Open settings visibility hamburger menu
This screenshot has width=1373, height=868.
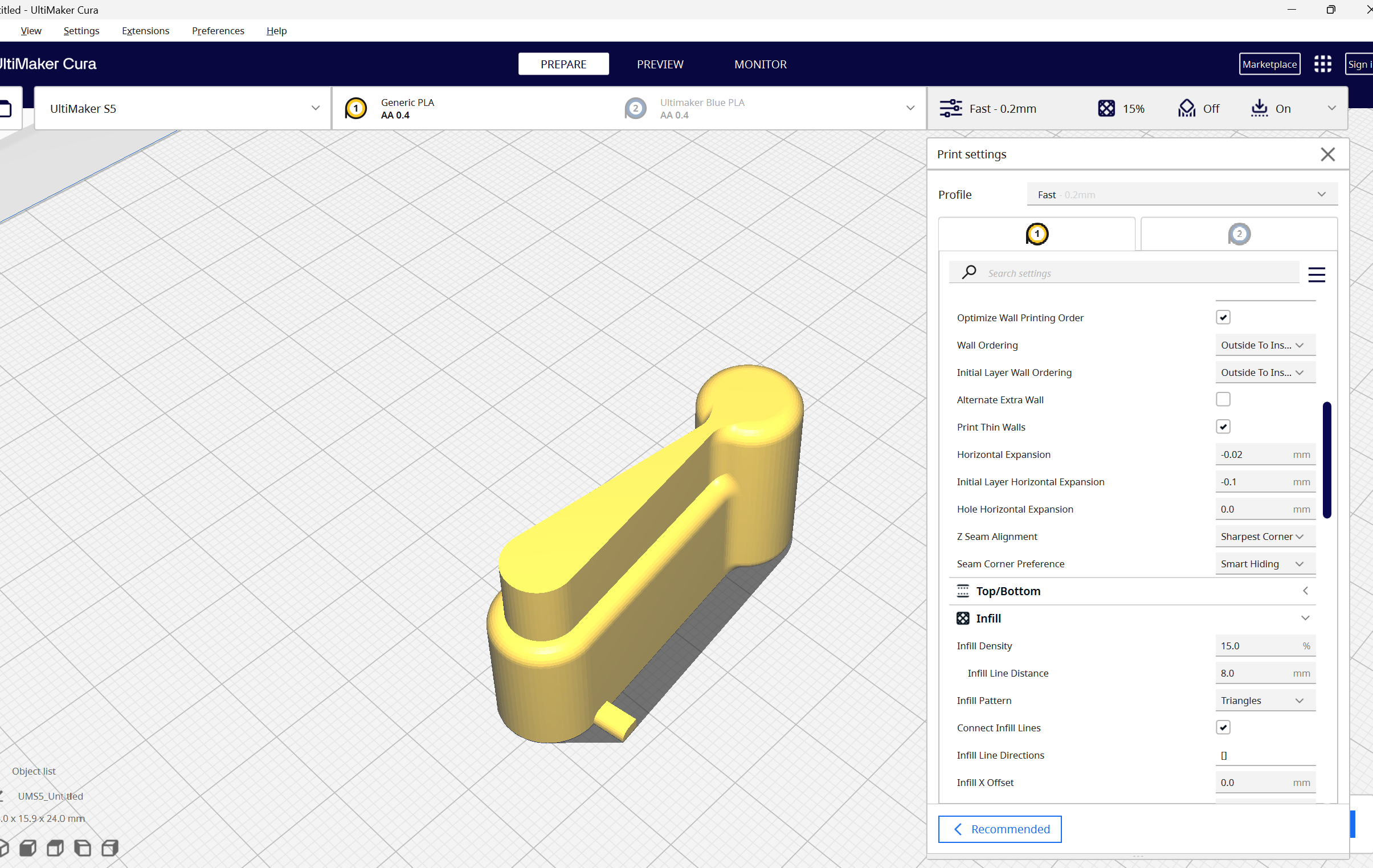coord(1317,275)
